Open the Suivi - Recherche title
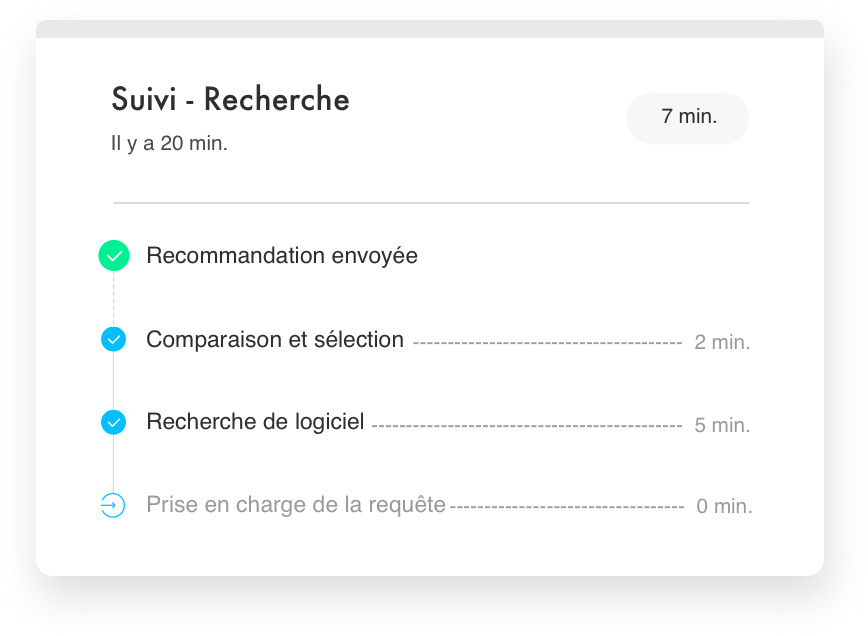The height and width of the screenshot is (636, 868). pos(230,100)
